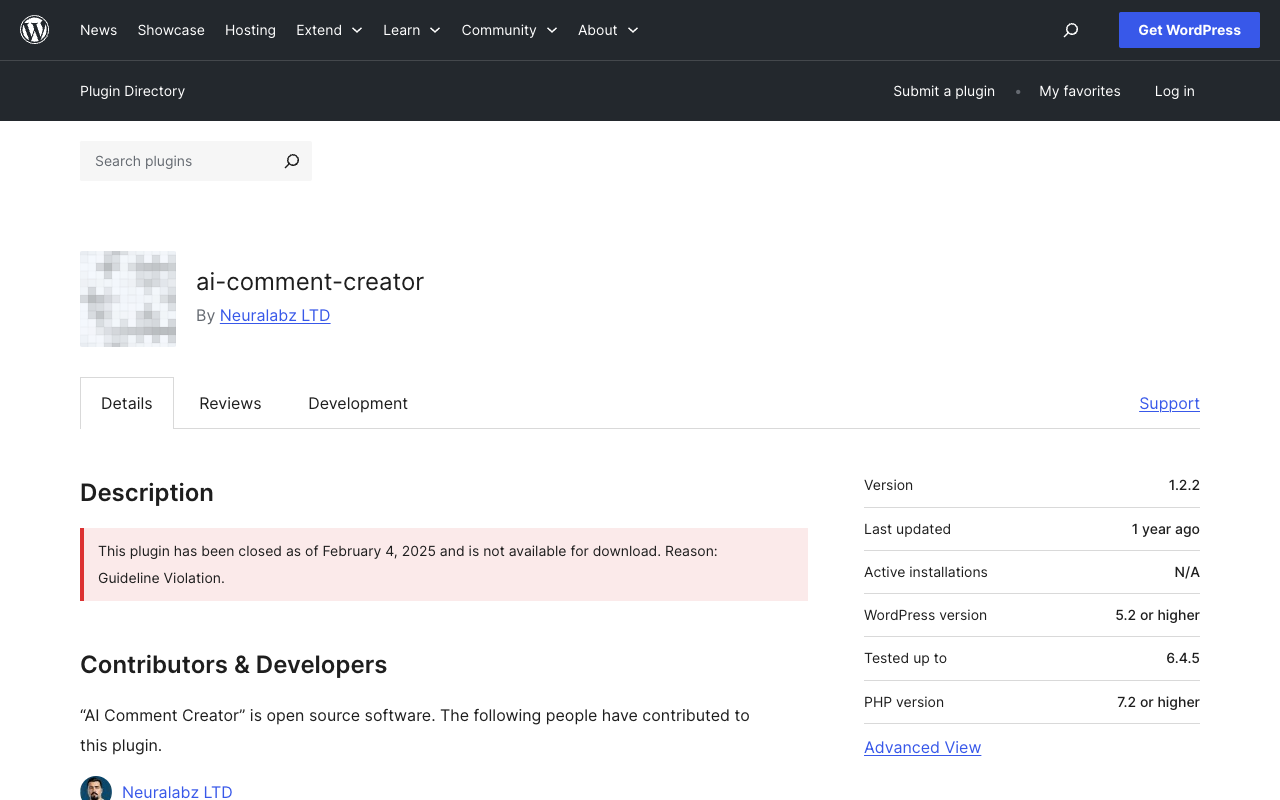Expand the About menu
Image resolution: width=1280 pixels, height=800 pixels.
pos(608,30)
